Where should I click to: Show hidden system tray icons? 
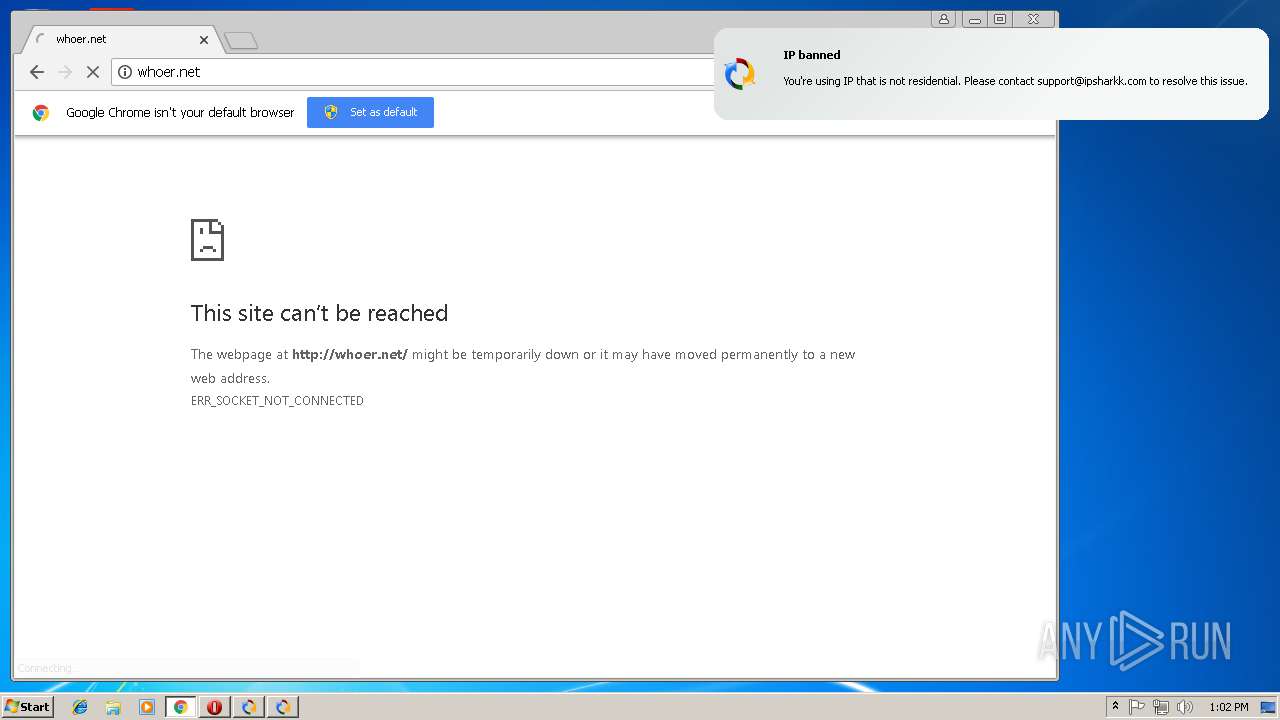click(1115, 707)
